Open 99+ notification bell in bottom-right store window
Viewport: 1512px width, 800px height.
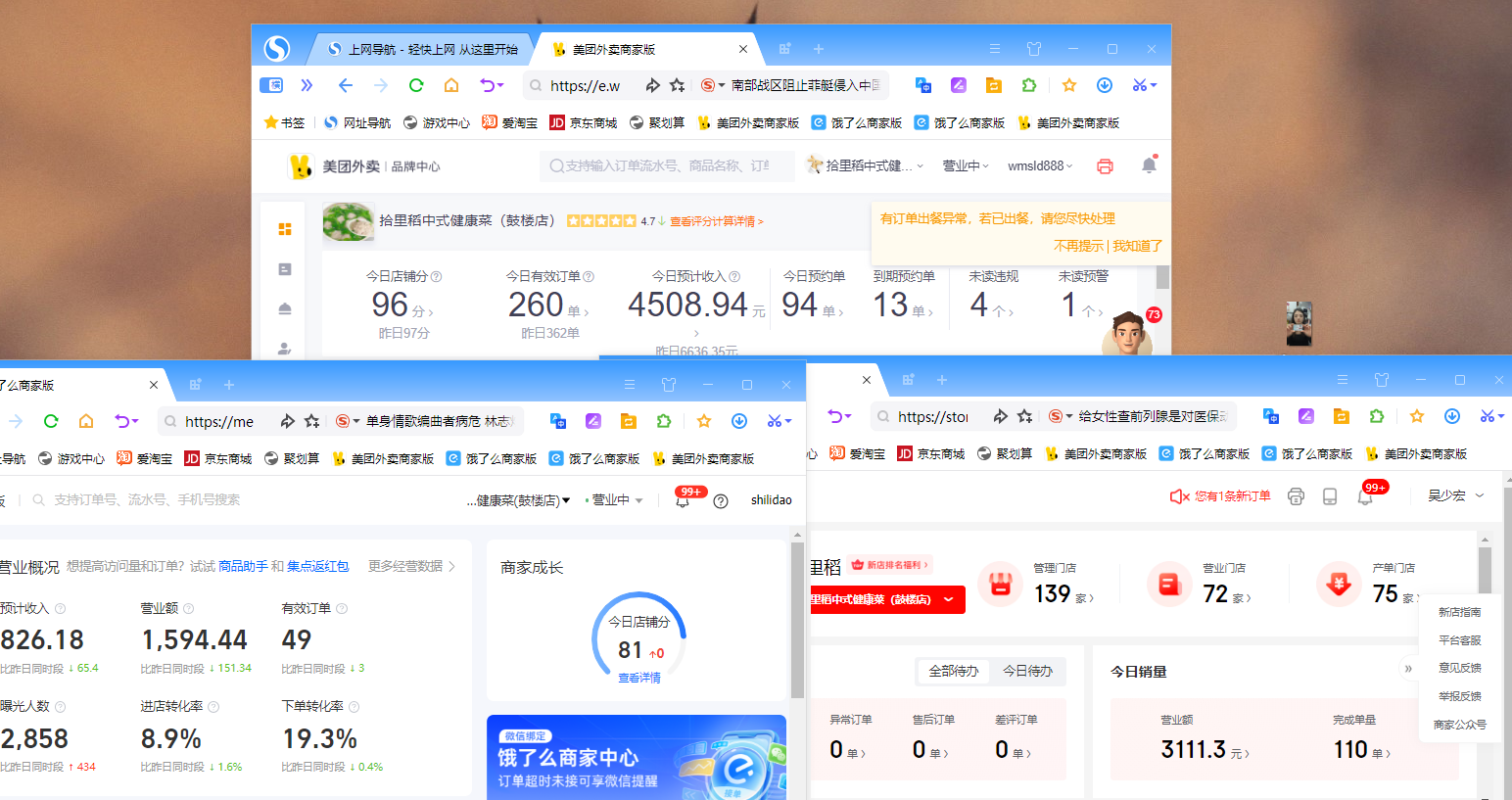tap(1366, 495)
